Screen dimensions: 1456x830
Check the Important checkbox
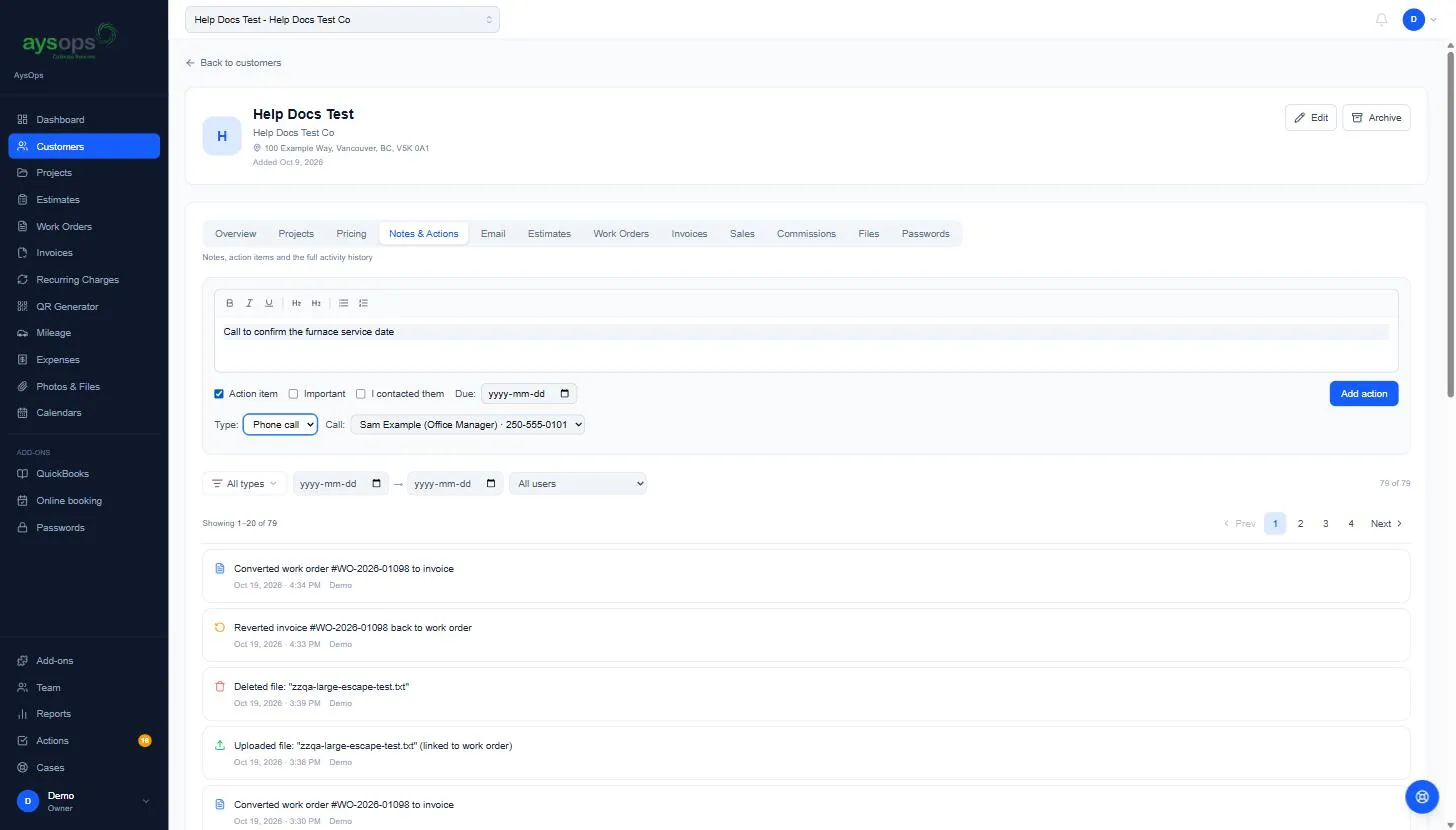(293, 394)
